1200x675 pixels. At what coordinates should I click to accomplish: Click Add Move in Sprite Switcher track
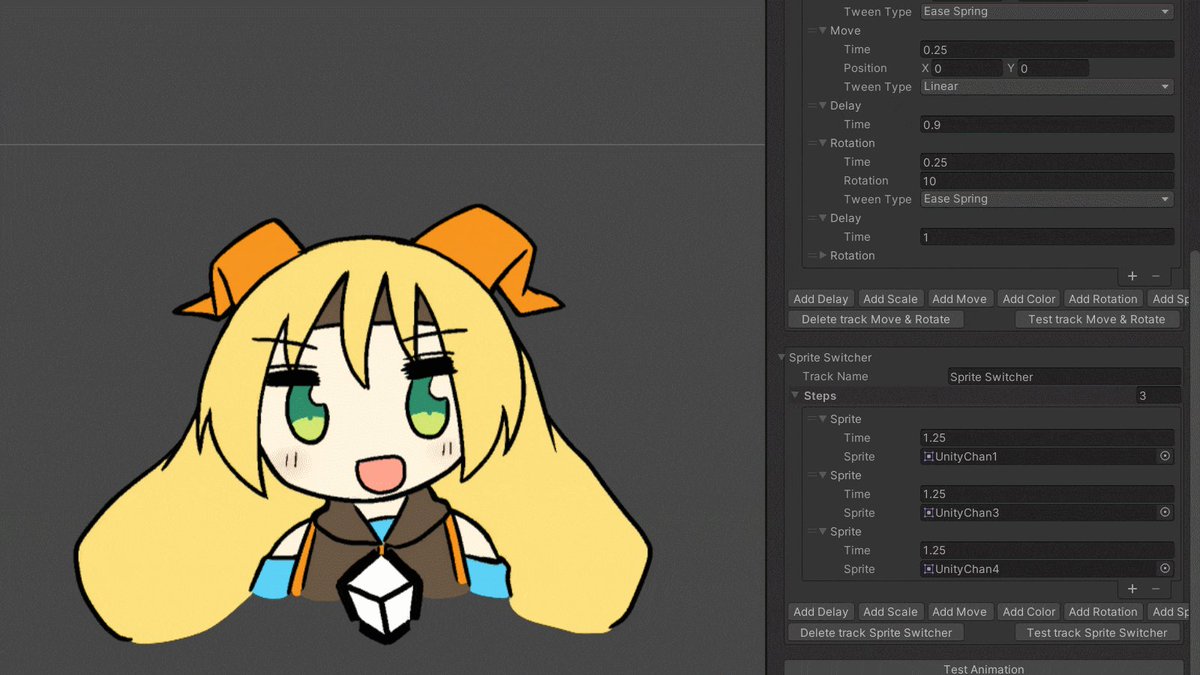coord(959,612)
